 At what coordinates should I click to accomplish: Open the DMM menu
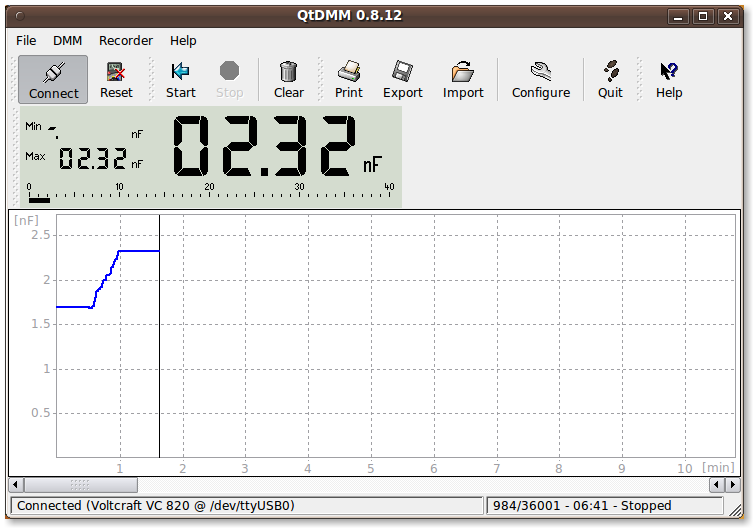[x=68, y=41]
